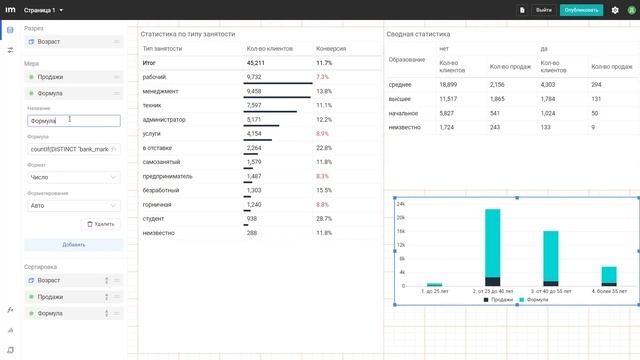The width and height of the screenshot is (640, 360).
Task: Select безработный table row
Action: (x=260, y=190)
